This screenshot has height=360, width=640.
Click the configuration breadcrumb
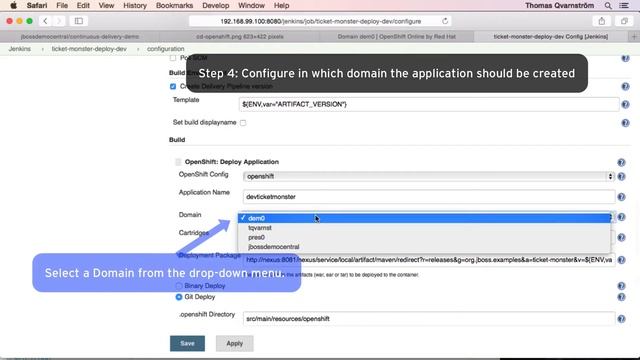[166, 49]
